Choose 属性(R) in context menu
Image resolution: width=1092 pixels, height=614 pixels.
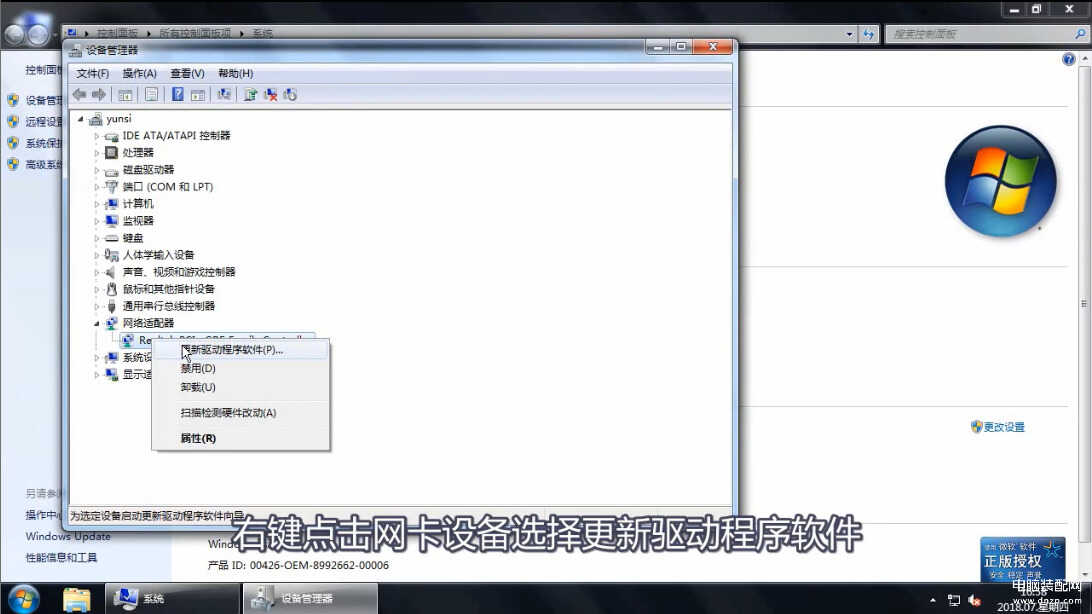[x=240, y=439]
